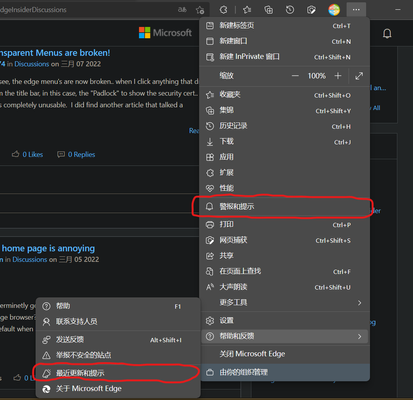Click the notification bell on the page
The width and height of the screenshot is (413, 400).
tap(387, 33)
